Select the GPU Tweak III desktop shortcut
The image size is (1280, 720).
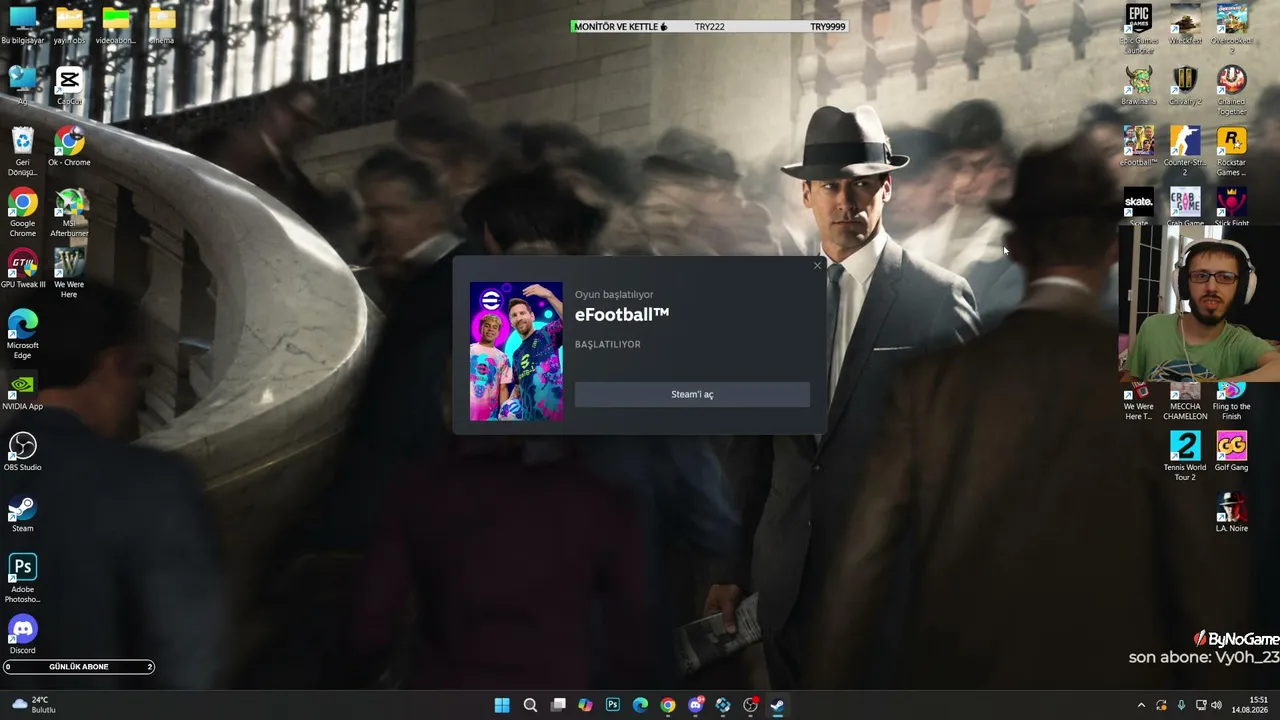coord(22,268)
